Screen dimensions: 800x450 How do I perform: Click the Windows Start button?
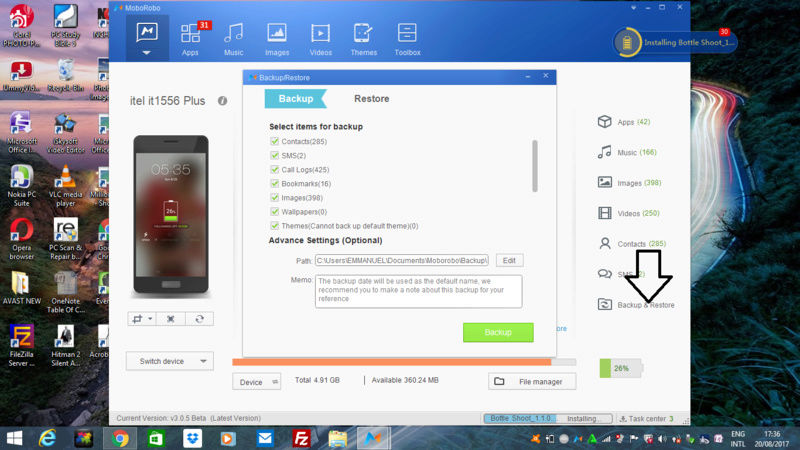(x=14, y=438)
